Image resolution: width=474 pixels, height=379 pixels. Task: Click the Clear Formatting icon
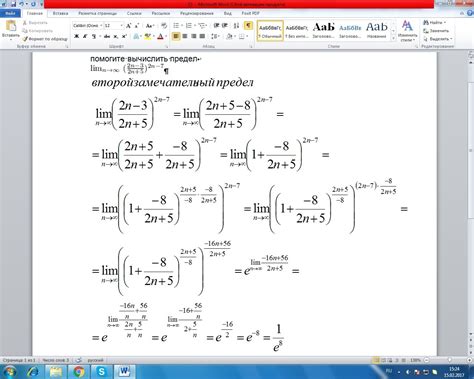tap(164, 26)
